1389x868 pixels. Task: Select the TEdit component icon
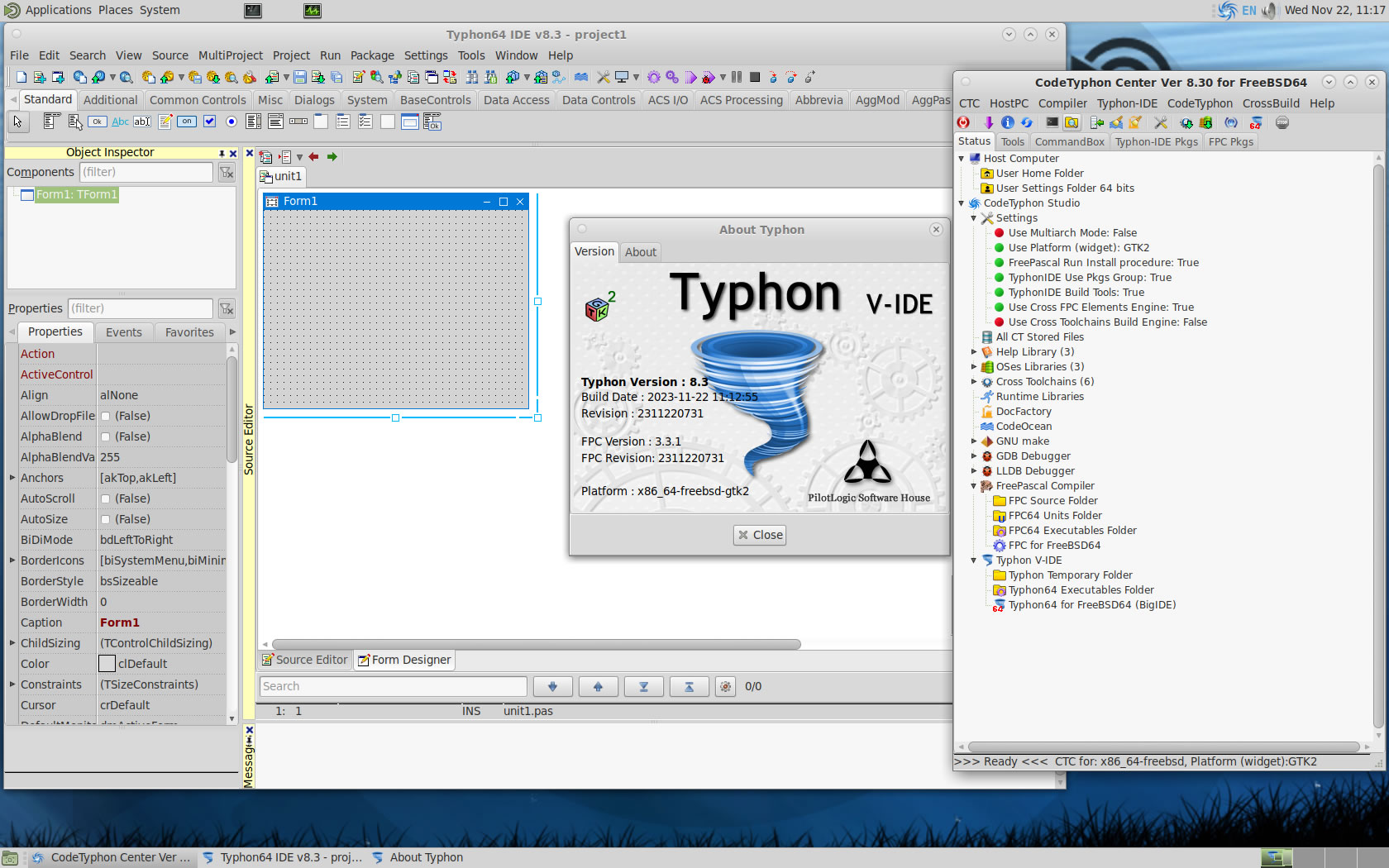point(142,122)
